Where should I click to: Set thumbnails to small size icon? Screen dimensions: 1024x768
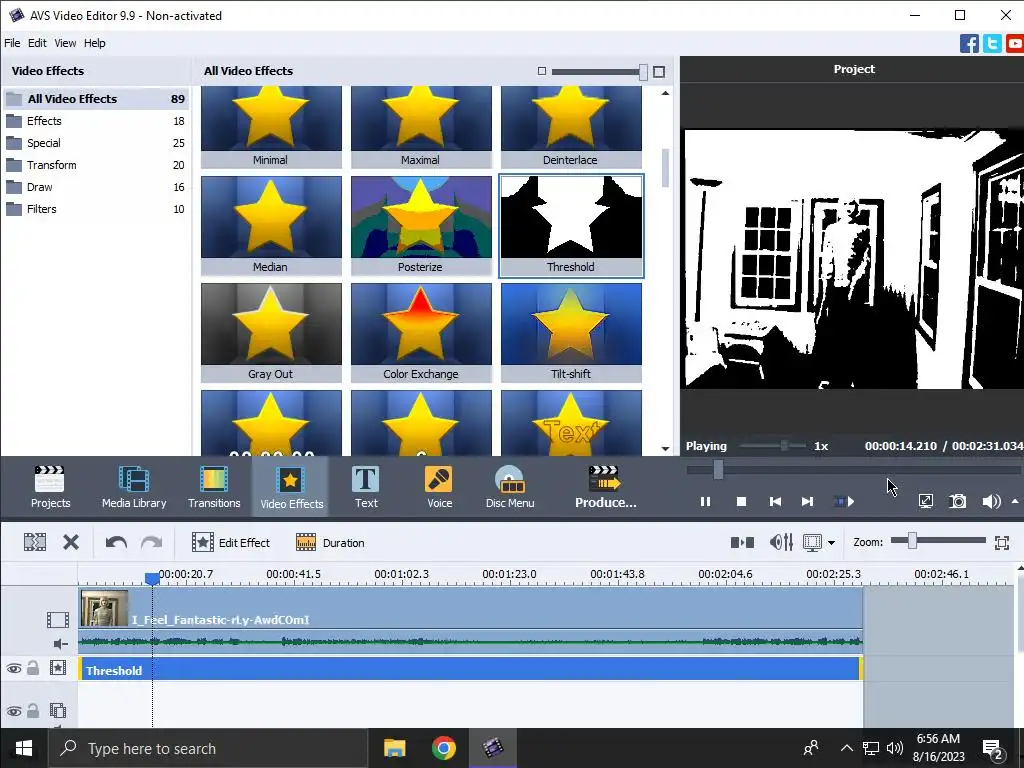coord(541,71)
